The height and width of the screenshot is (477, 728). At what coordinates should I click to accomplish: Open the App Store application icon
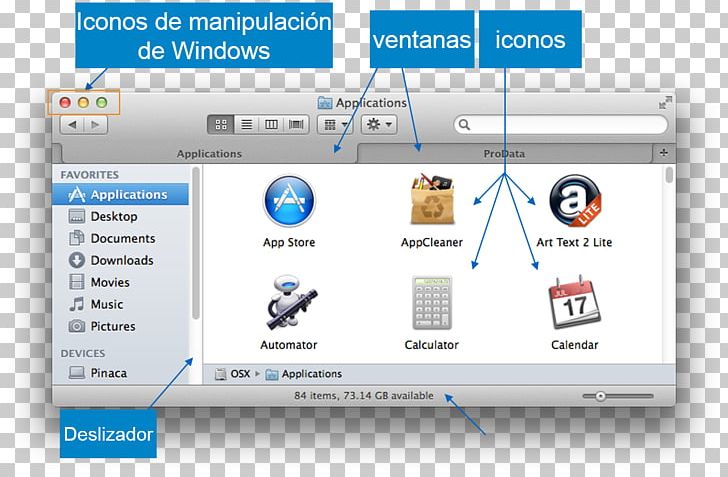(x=289, y=201)
